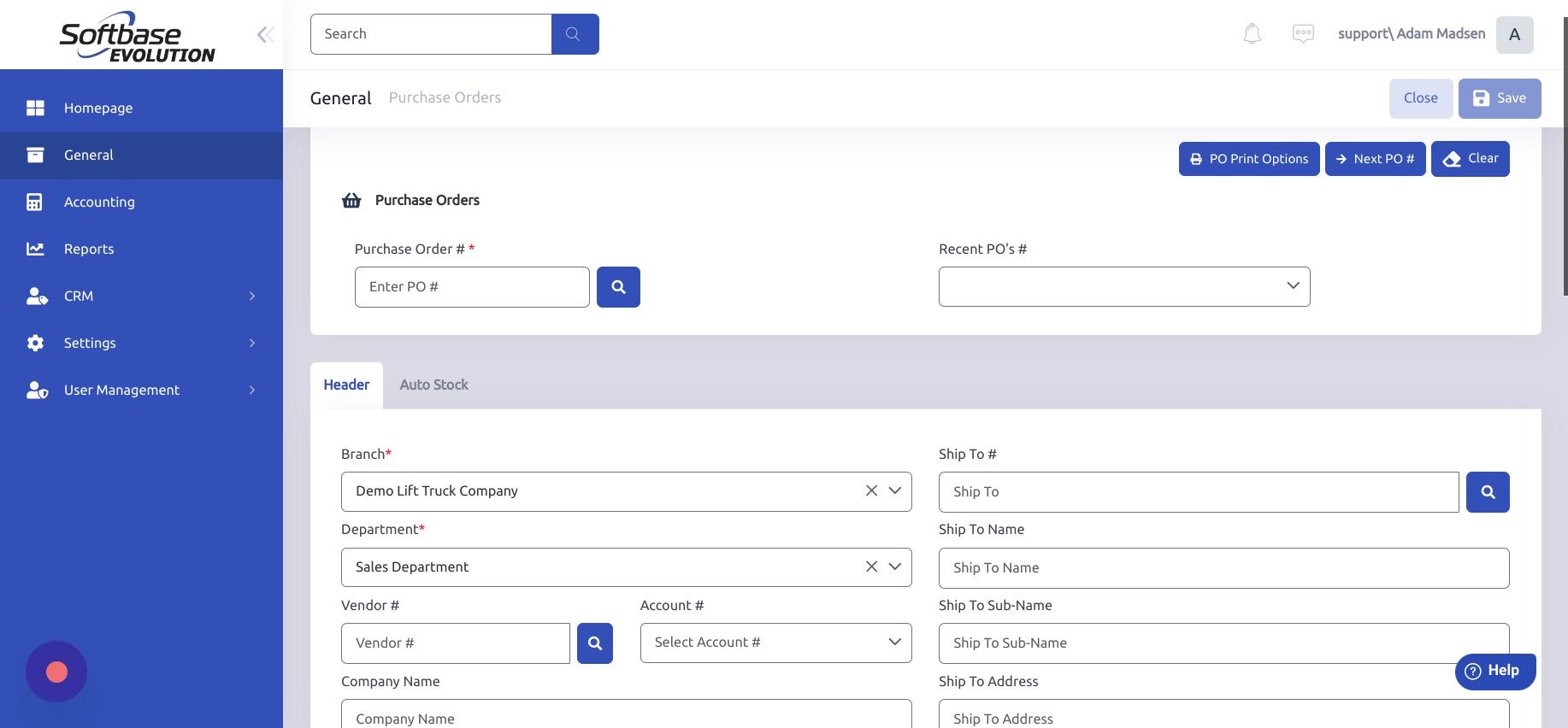The image size is (1568, 728).
Task: Click the Clear button
Action: pyautogui.click(x=1470, y=159)
